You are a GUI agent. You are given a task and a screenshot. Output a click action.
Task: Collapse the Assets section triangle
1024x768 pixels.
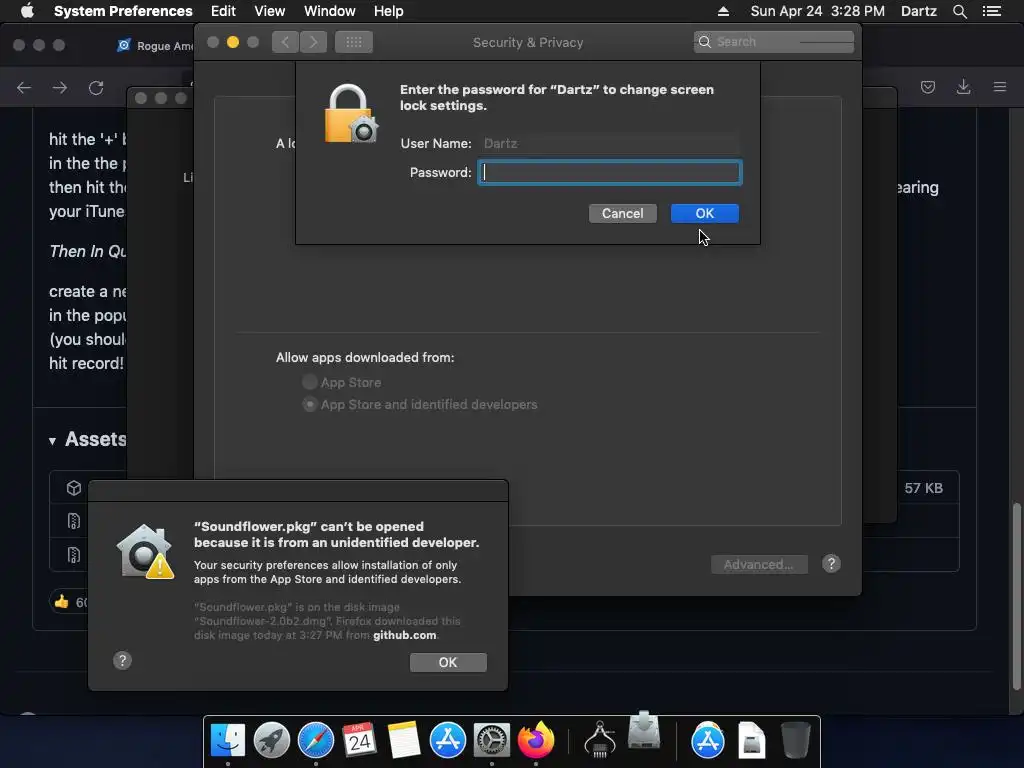pos(52,441)
